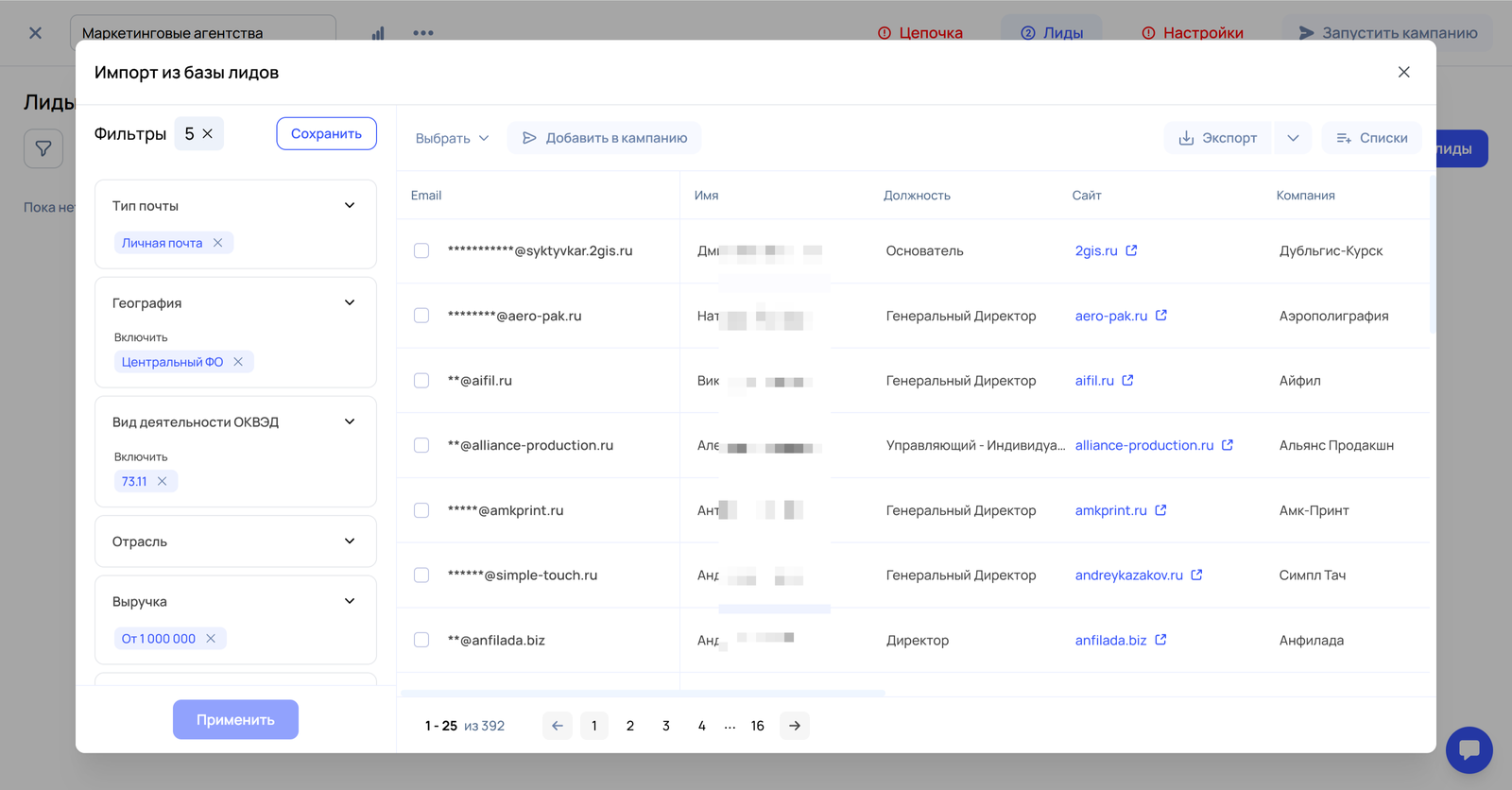Tick checkbox for syktyvkar.2gis.ru lead
1512x790 pixels.
tap(421, 250)
